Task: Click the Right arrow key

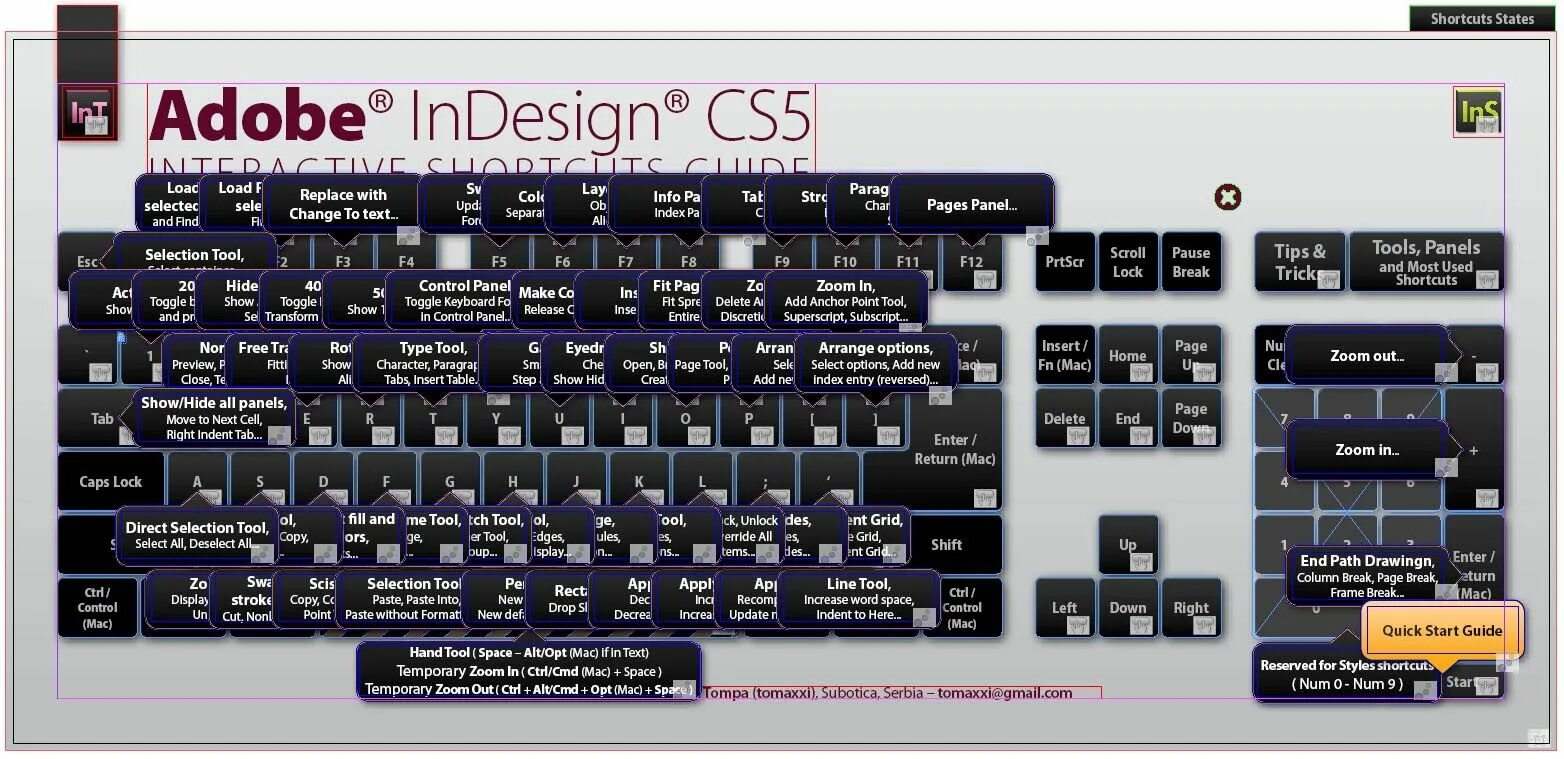Action: 1191,607
